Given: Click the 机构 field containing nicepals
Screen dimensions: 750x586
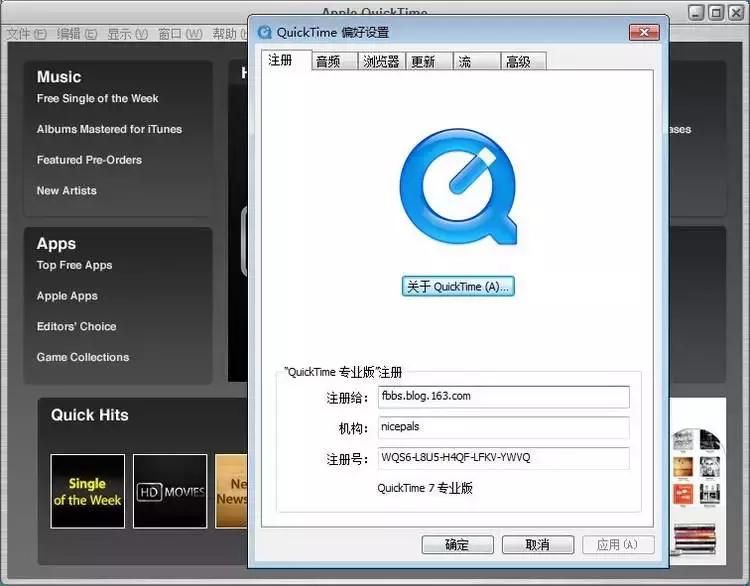Looking at the screenshot, I should (504, 428).
